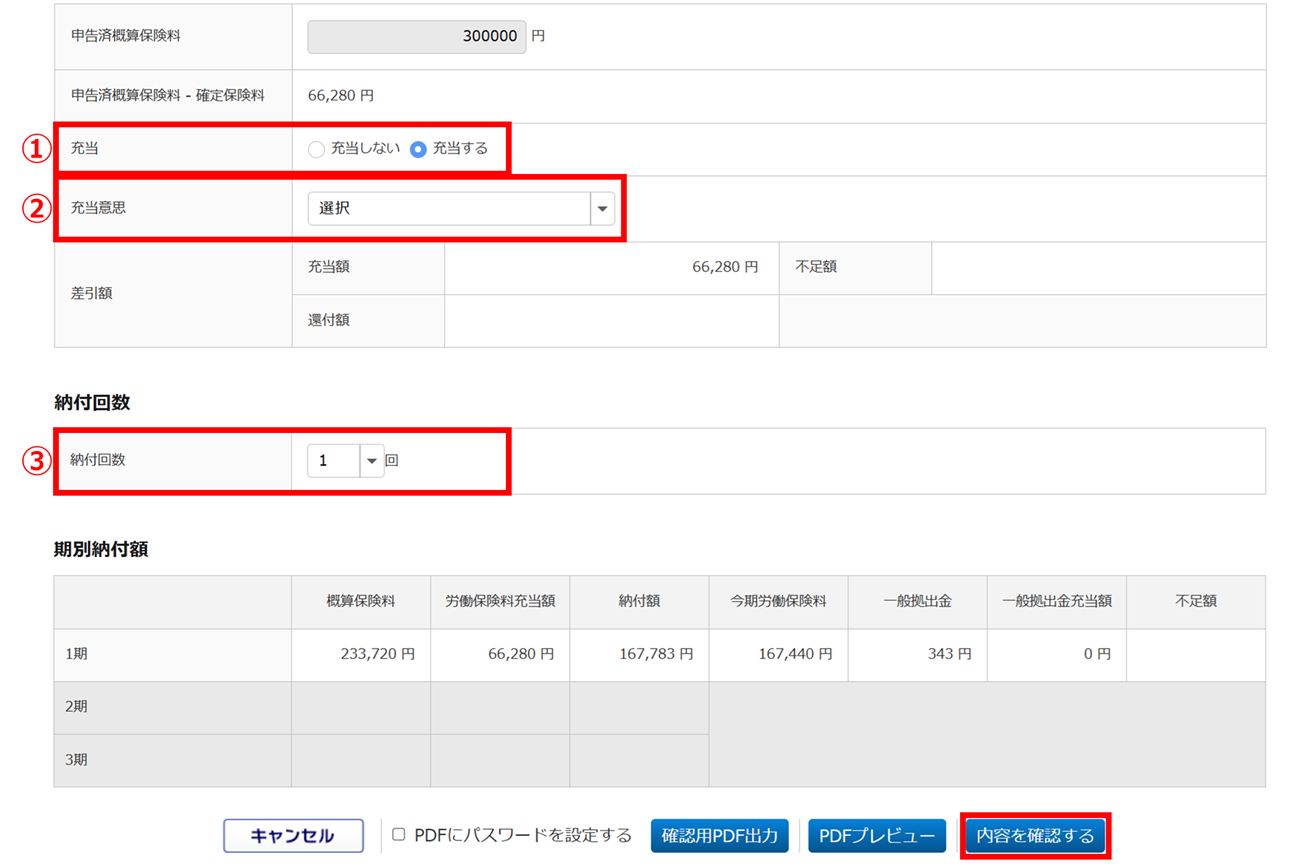Image resolution: width=1299 pixels, height=866 pixels.
Task: Click the 還付額 label cell
Action: (329, 321)
